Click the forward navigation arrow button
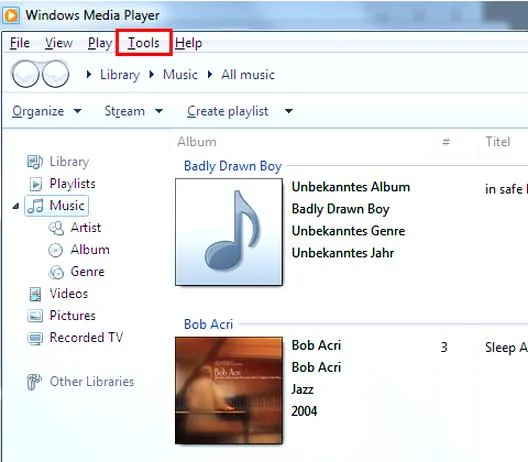The width and height of the screenshot is (528, 462). pos(55,74)
